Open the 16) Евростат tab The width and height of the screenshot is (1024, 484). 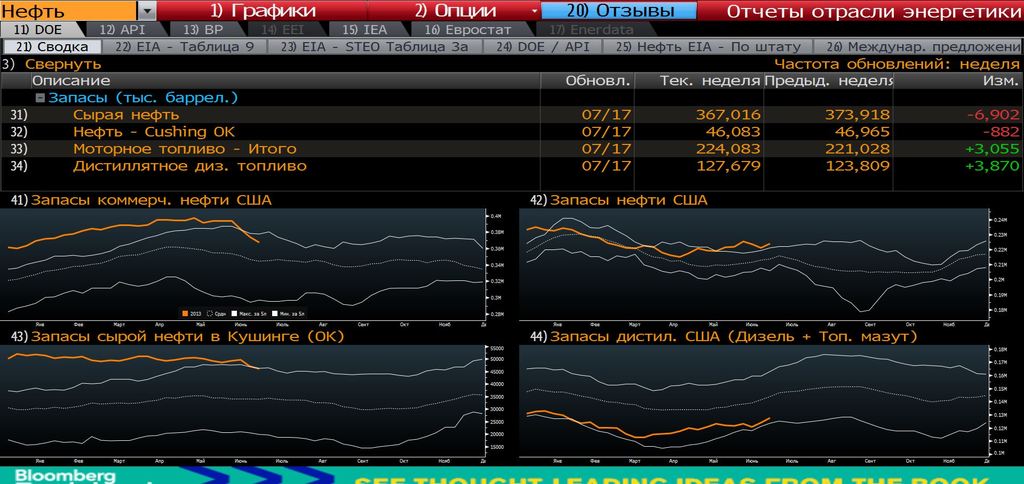click(x=468, y=29)
